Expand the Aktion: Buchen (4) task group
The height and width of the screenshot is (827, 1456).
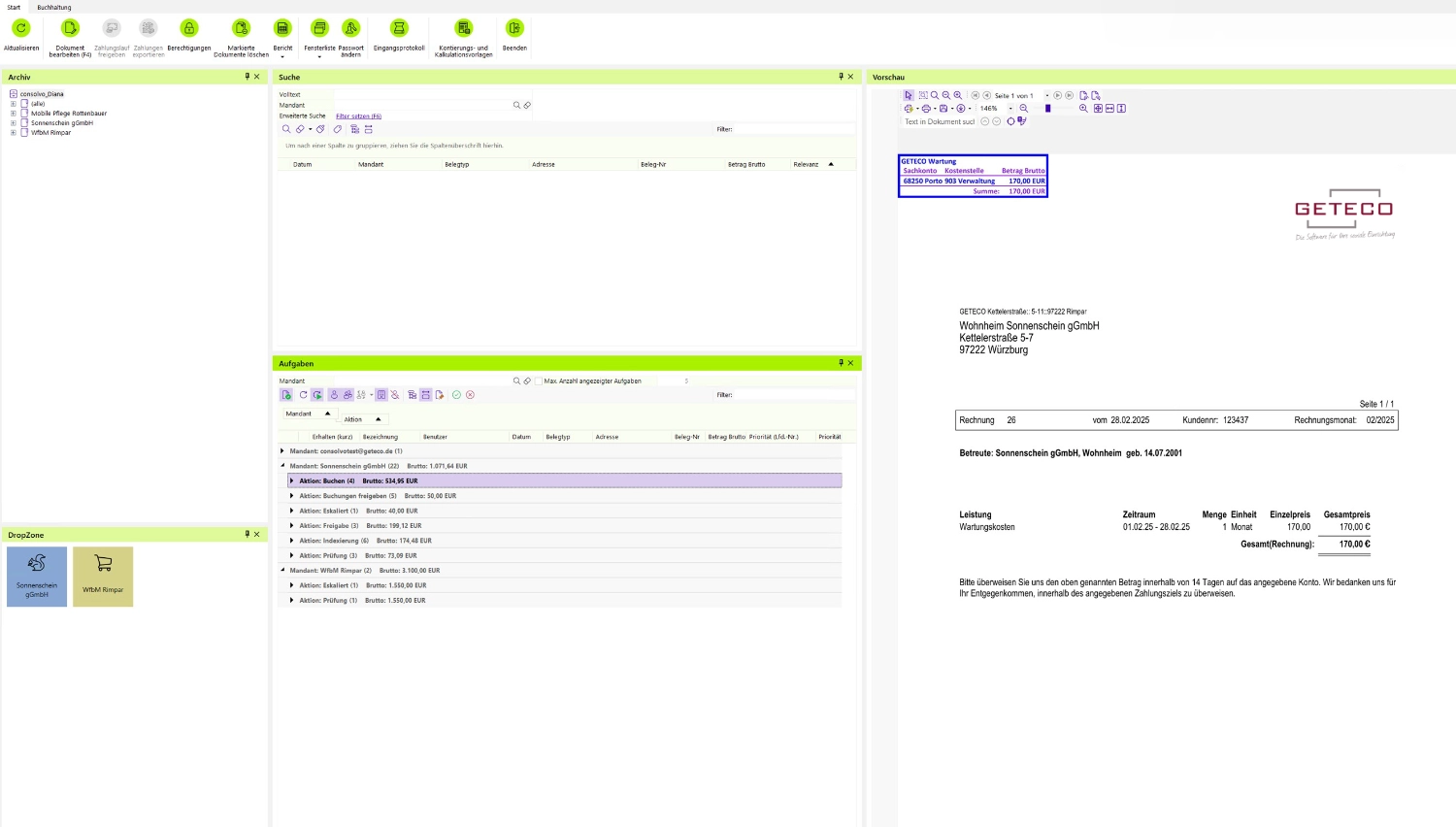tap(291, 480)
